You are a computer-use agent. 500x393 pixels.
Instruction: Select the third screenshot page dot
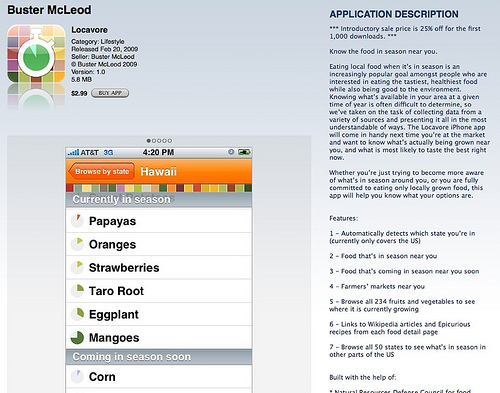tap(159, 141)
